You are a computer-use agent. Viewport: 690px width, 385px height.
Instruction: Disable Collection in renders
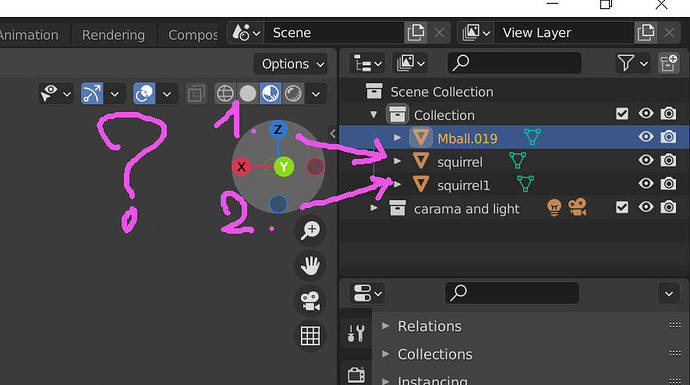(x=668, y=114)
